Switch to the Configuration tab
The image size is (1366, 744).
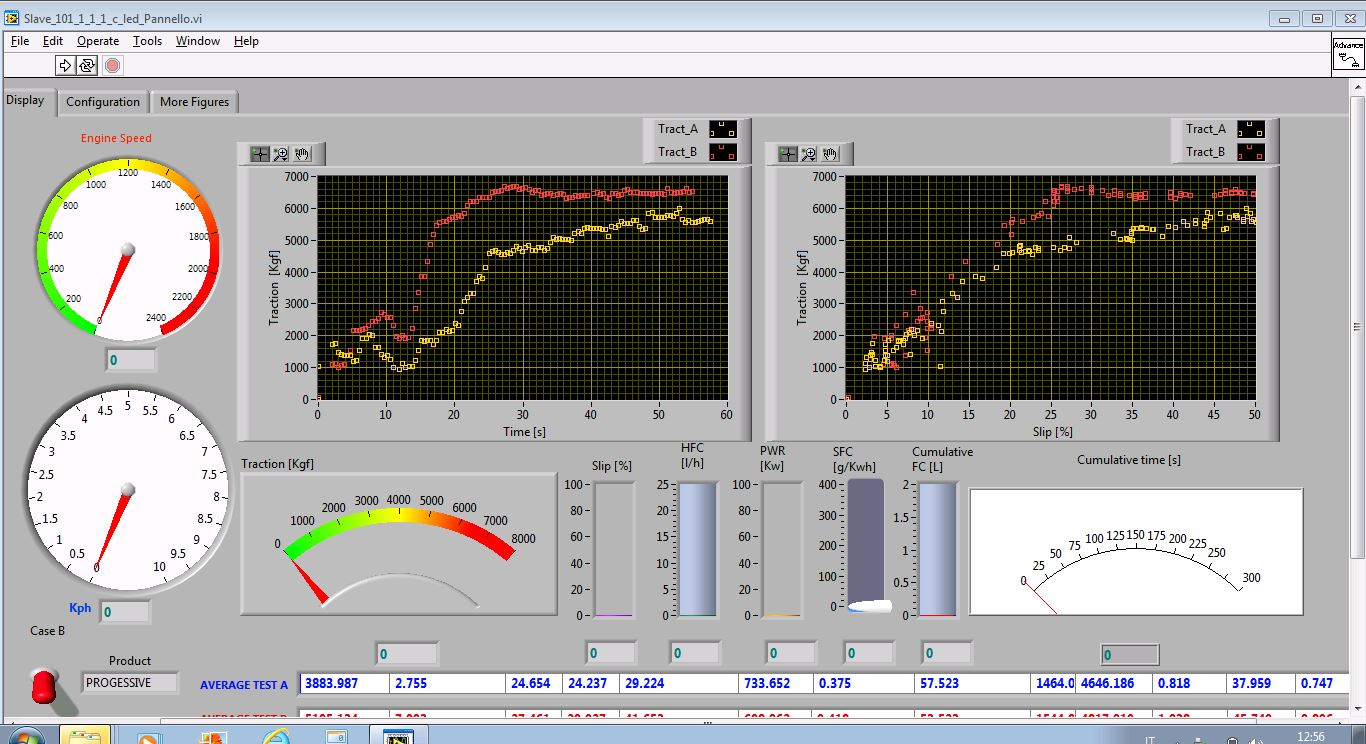[x=102, y=102]
